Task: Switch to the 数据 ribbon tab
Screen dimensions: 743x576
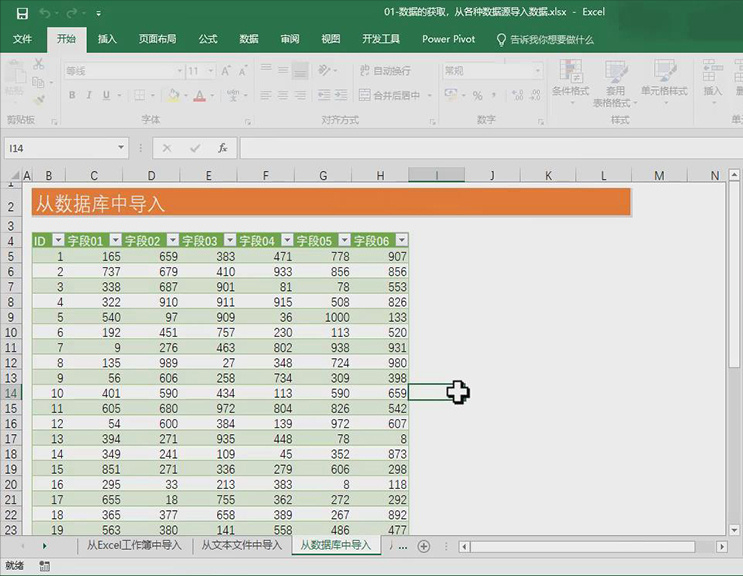Action: (x=249, y=39)
